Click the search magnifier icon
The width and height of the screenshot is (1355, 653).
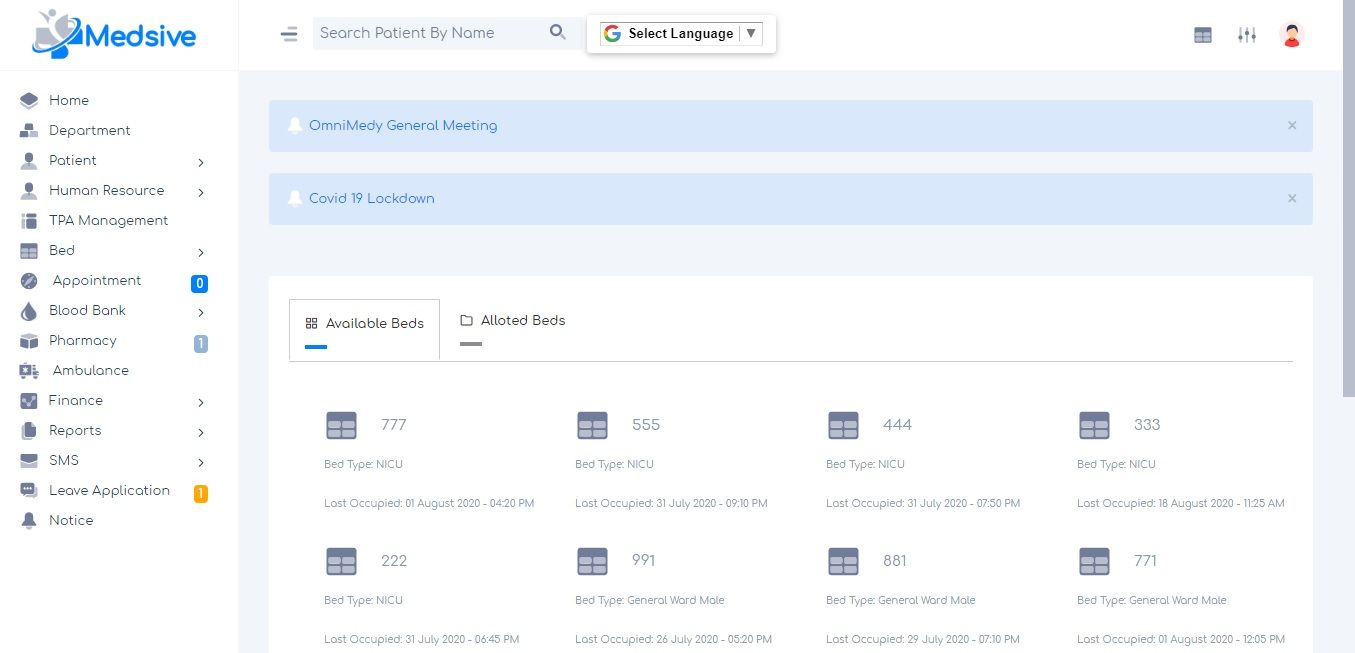(x=558, y=33)
